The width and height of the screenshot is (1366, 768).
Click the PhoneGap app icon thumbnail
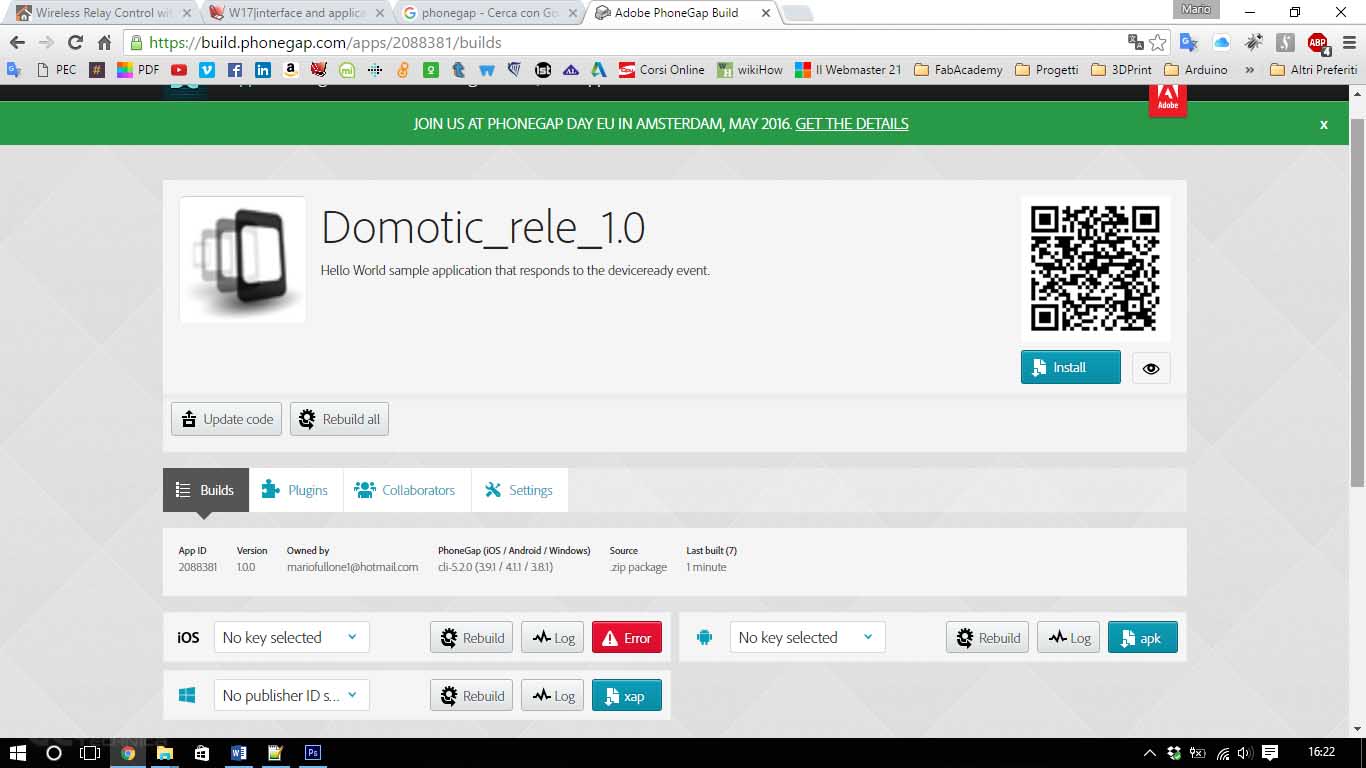(243, 259)
